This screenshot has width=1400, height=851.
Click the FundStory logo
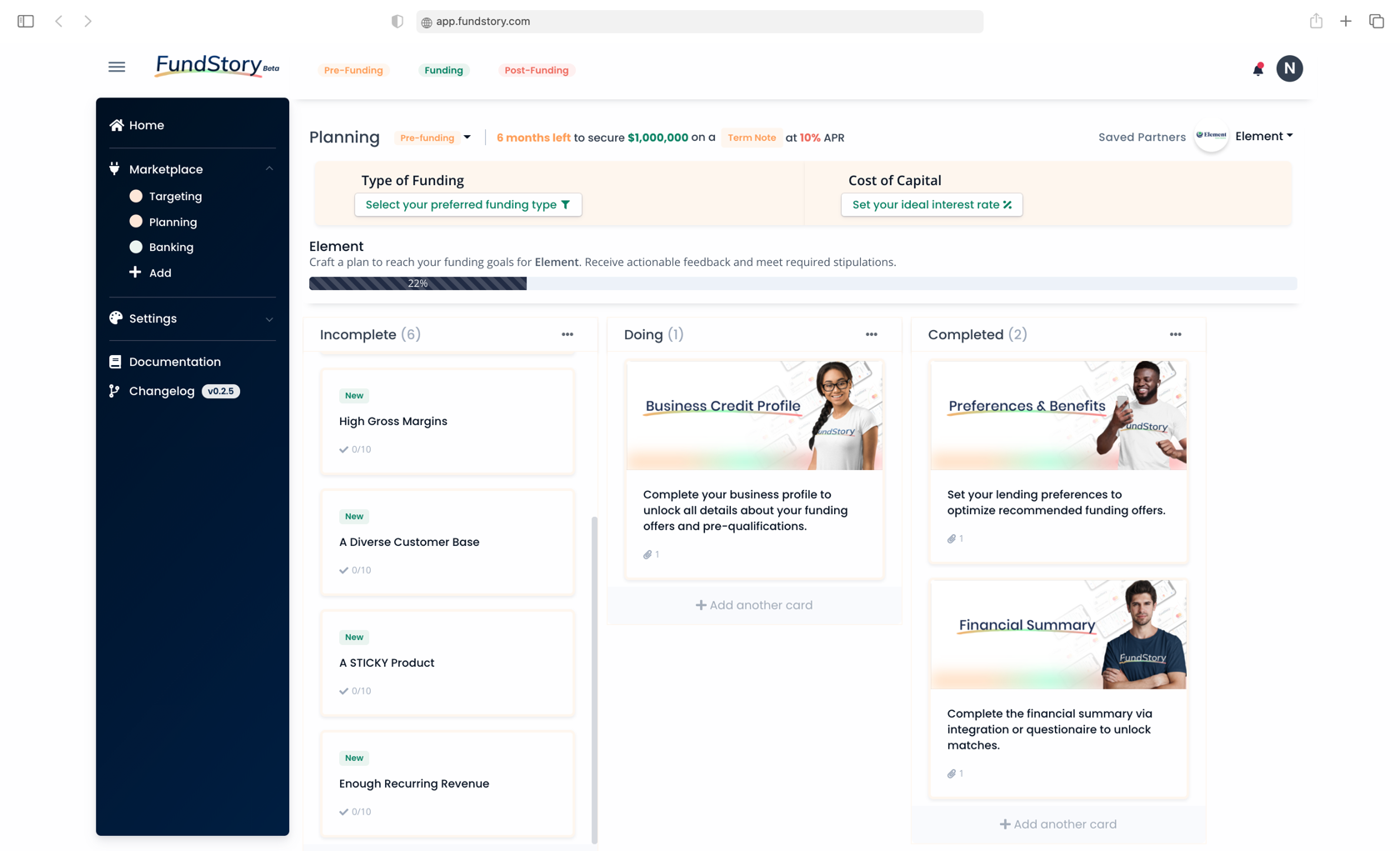217,66
